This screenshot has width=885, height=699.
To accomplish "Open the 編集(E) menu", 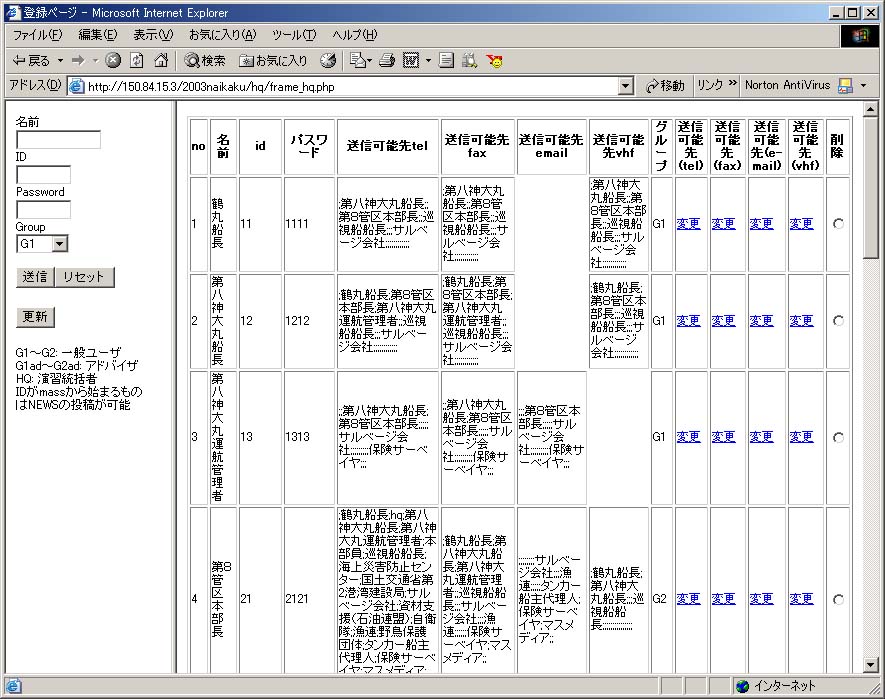I will pos(98,35).
